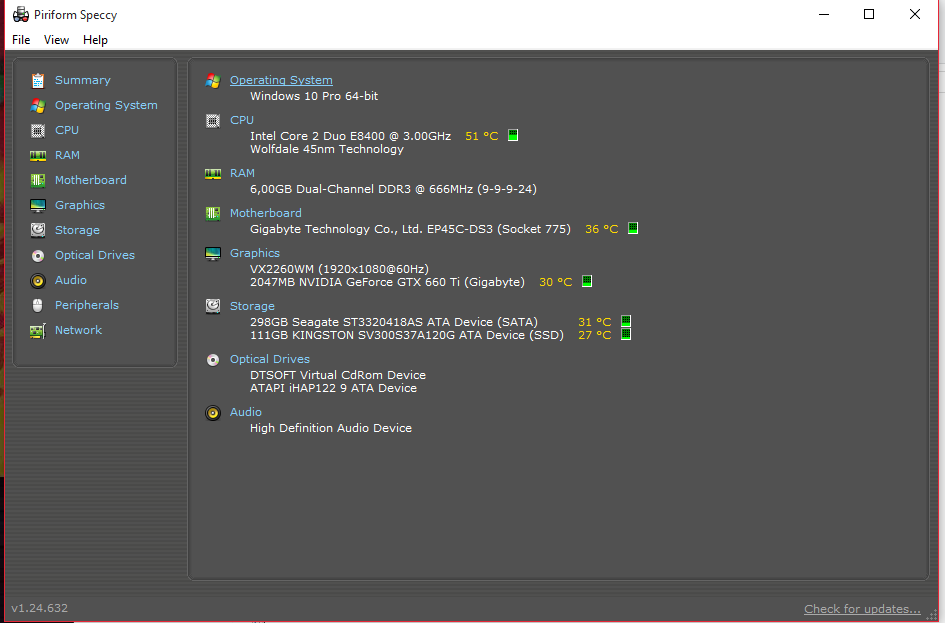The image size is (945, 623).
Task: Click the Optical Drives disc icon in sidebar
Action: [x=38, y=255]
